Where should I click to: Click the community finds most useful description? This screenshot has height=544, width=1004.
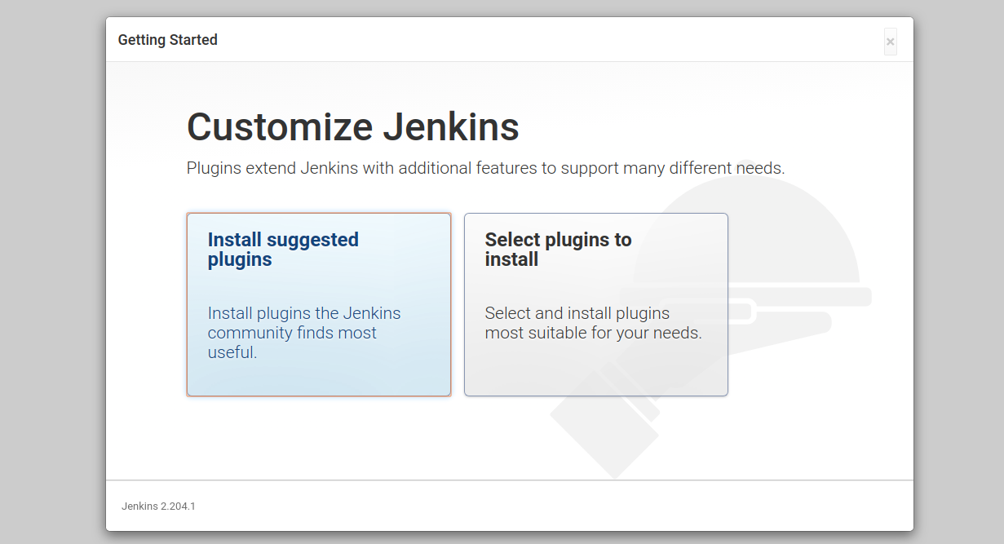[x=304, y=332]
